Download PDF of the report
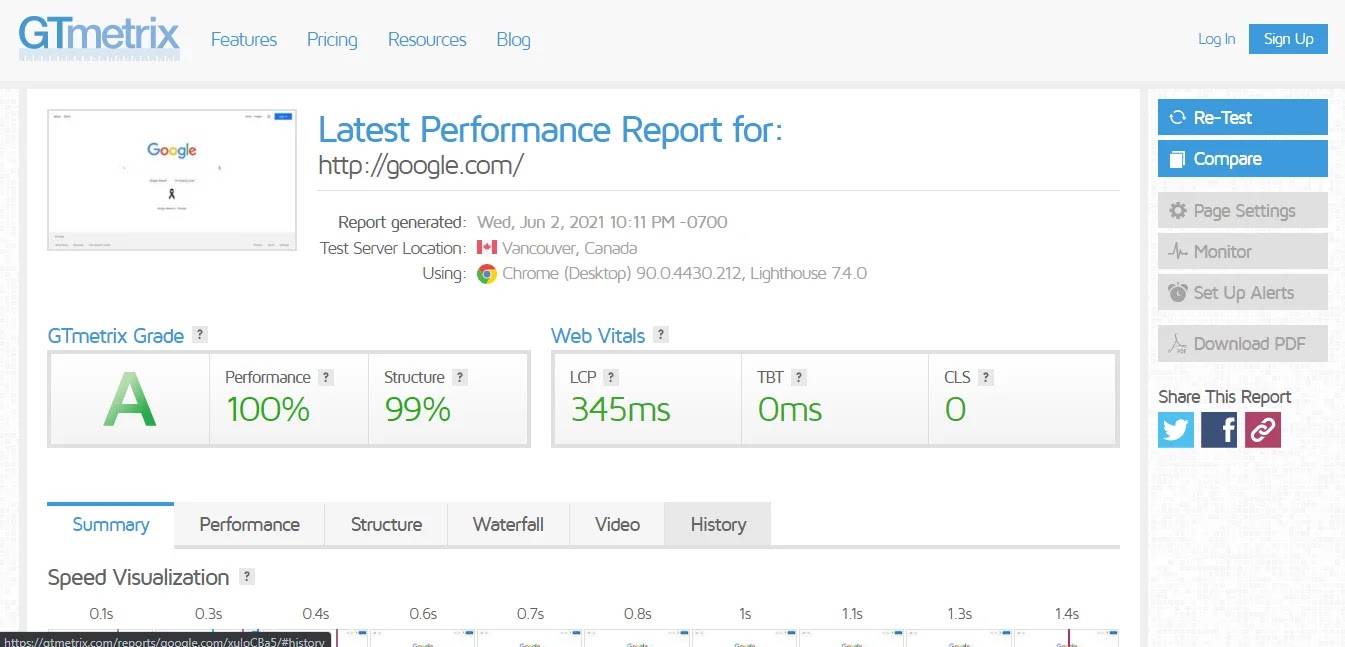 (1243, 343)
